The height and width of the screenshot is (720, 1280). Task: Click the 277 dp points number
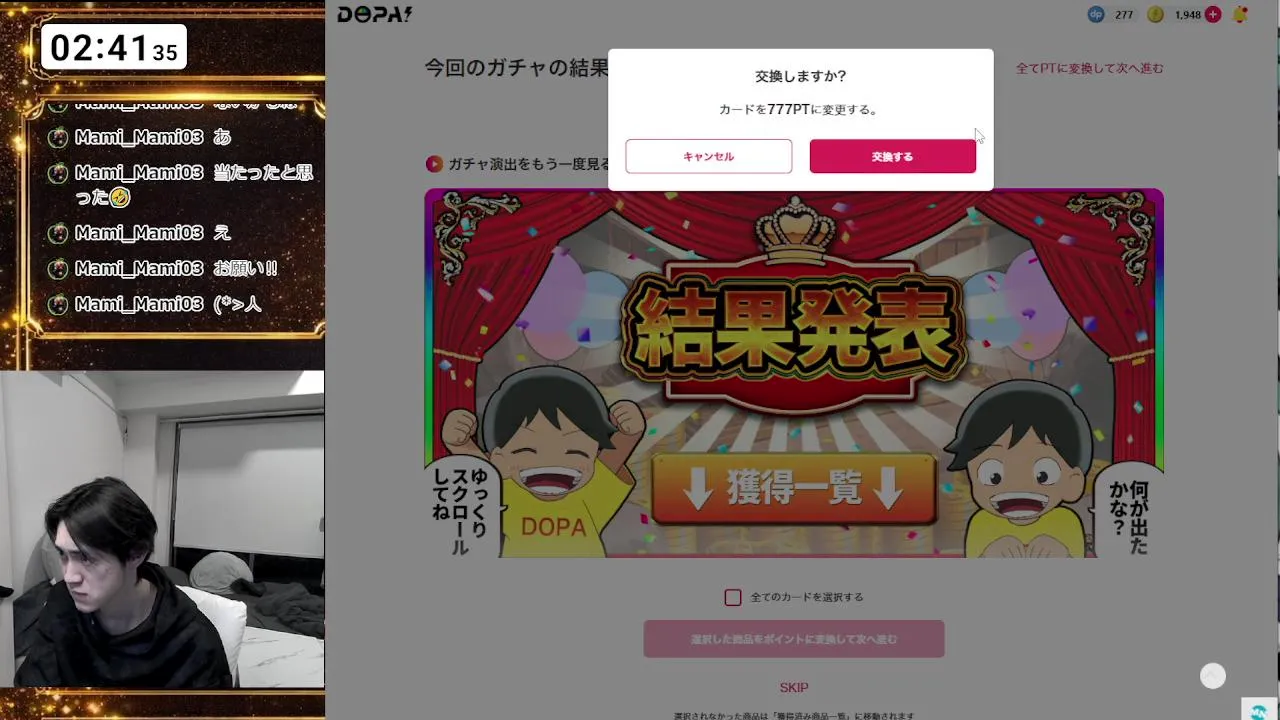tap(1124, 15)
